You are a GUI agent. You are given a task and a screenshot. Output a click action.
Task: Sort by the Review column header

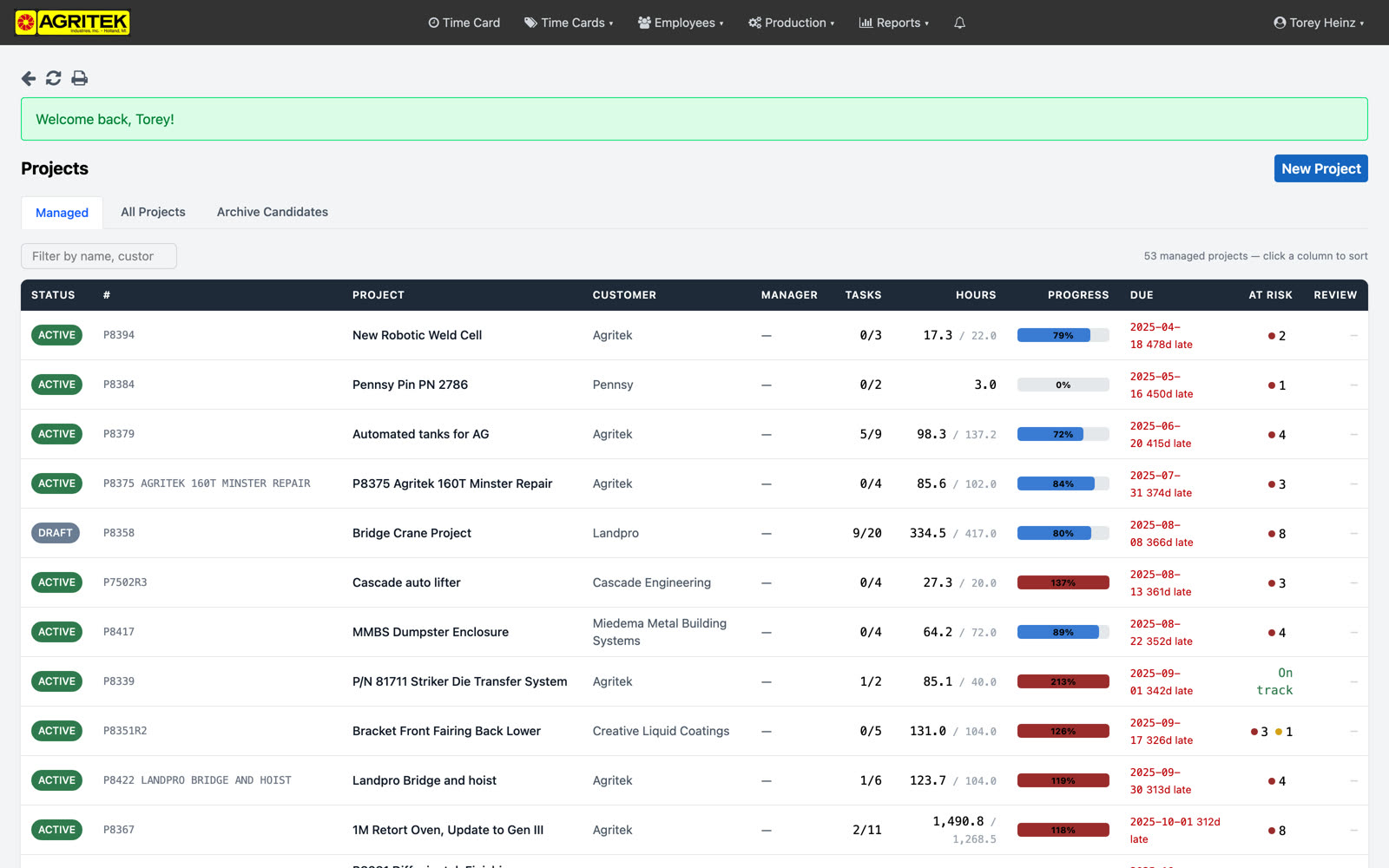(1335, 295)
